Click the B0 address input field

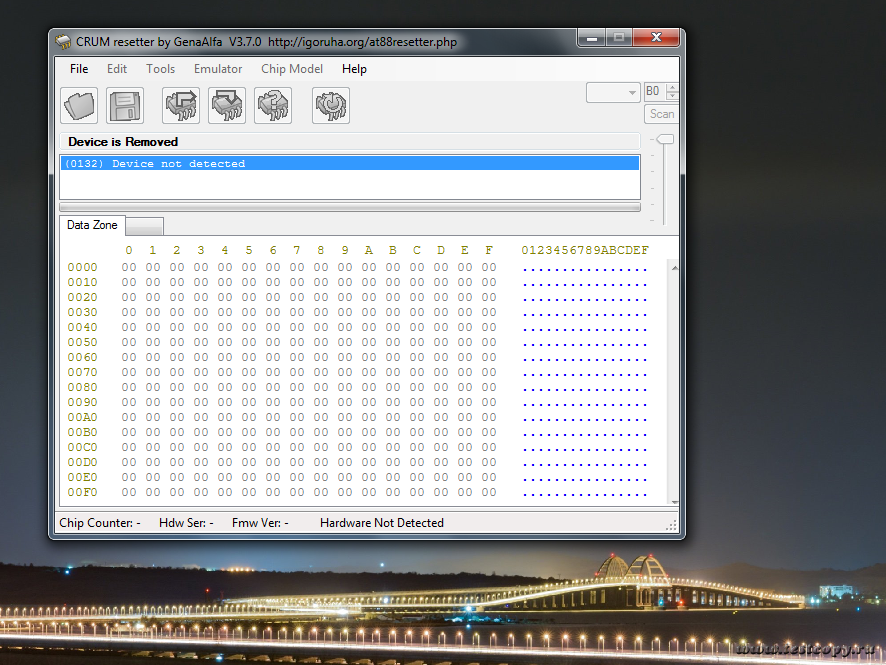coord(655,92)
